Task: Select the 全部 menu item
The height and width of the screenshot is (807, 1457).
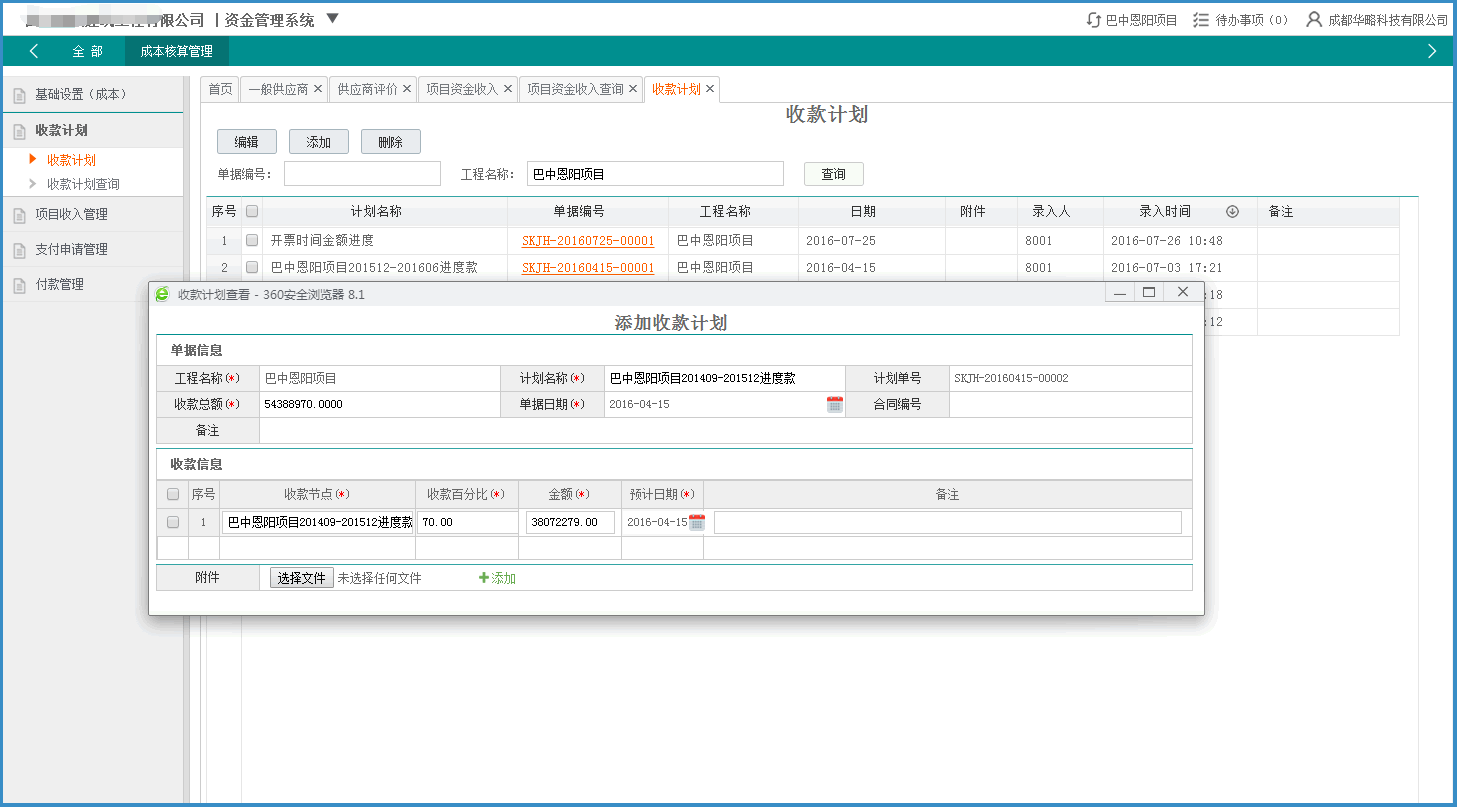Action: point(87,51)
